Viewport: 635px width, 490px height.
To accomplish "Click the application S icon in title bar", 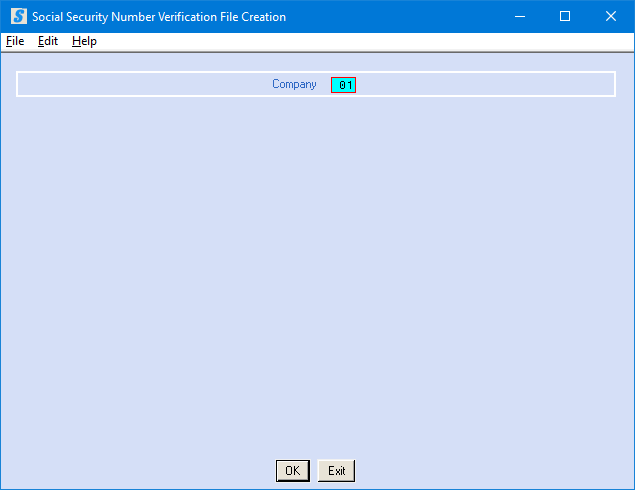I will tap(19, 17).
